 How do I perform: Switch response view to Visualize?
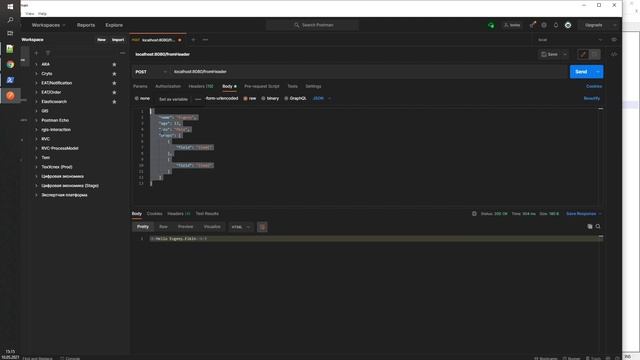(212, 227)
